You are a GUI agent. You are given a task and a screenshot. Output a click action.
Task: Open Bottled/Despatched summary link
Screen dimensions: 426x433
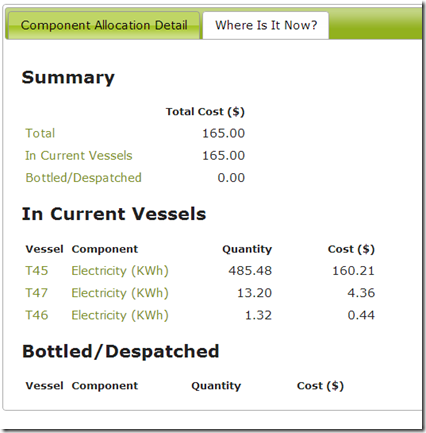[83, 178]
